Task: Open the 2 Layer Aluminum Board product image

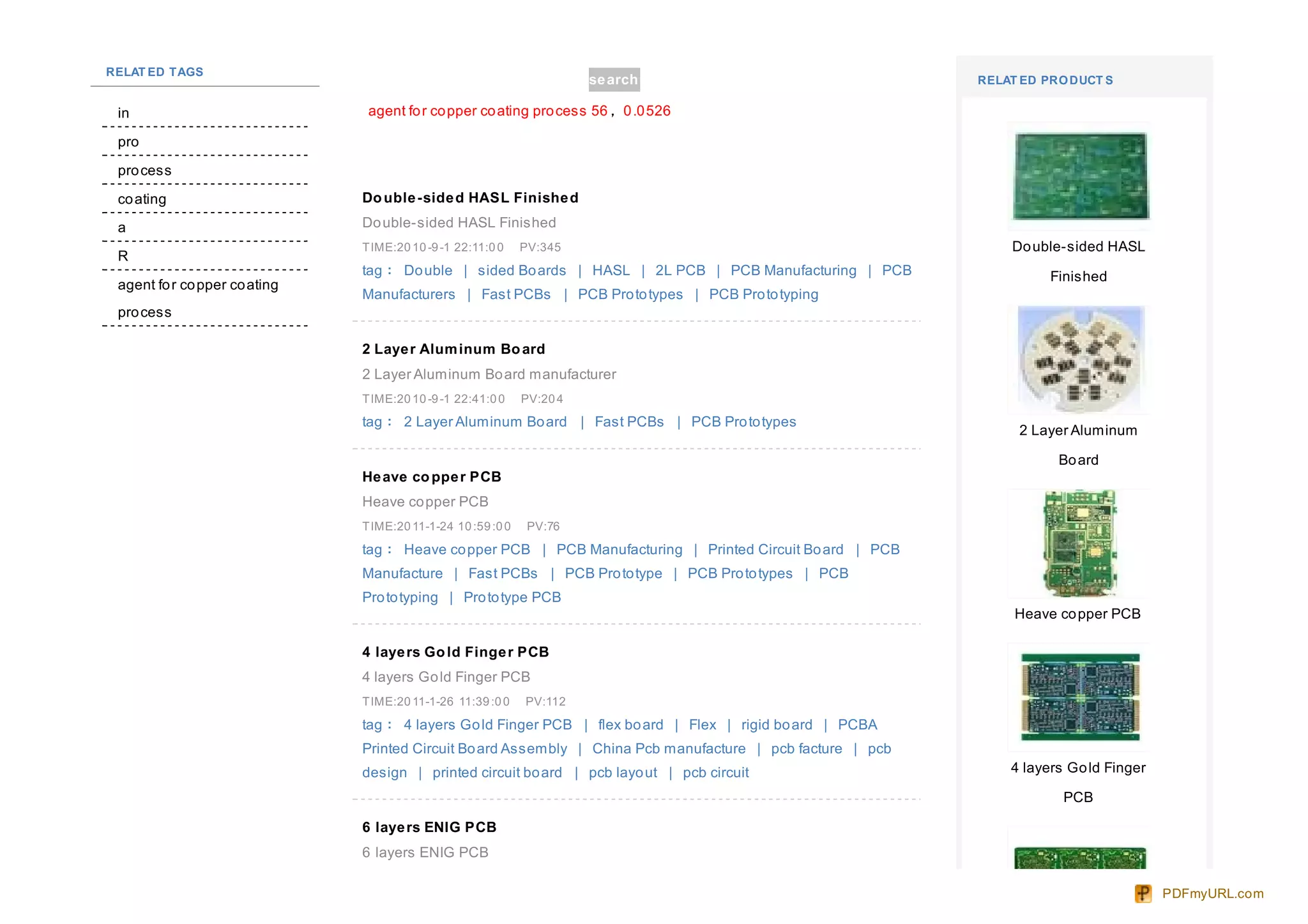Action: click(x=1080, y=360)
